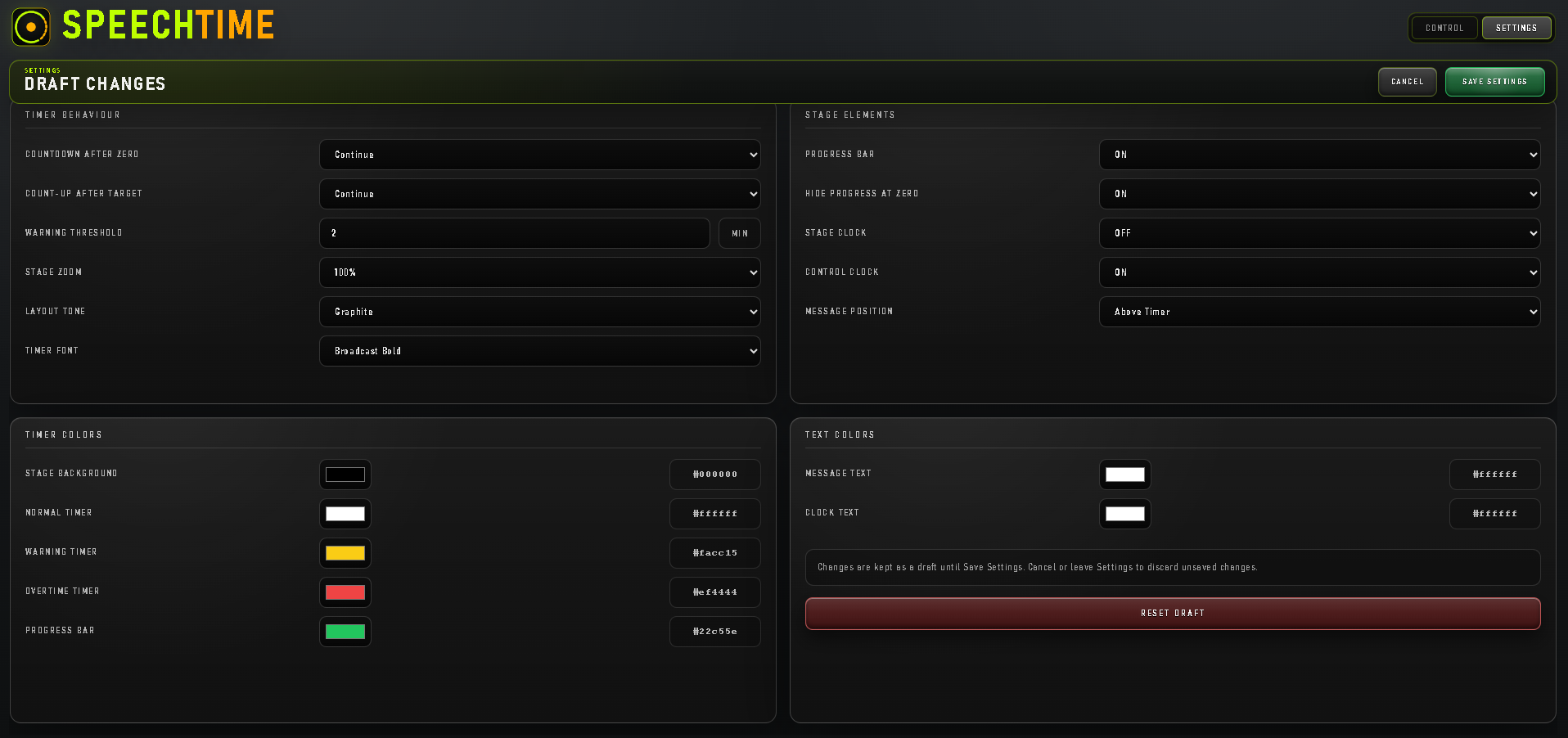Focus the Warning Threshold input field

pyautogui.click(x=515, y=233)
